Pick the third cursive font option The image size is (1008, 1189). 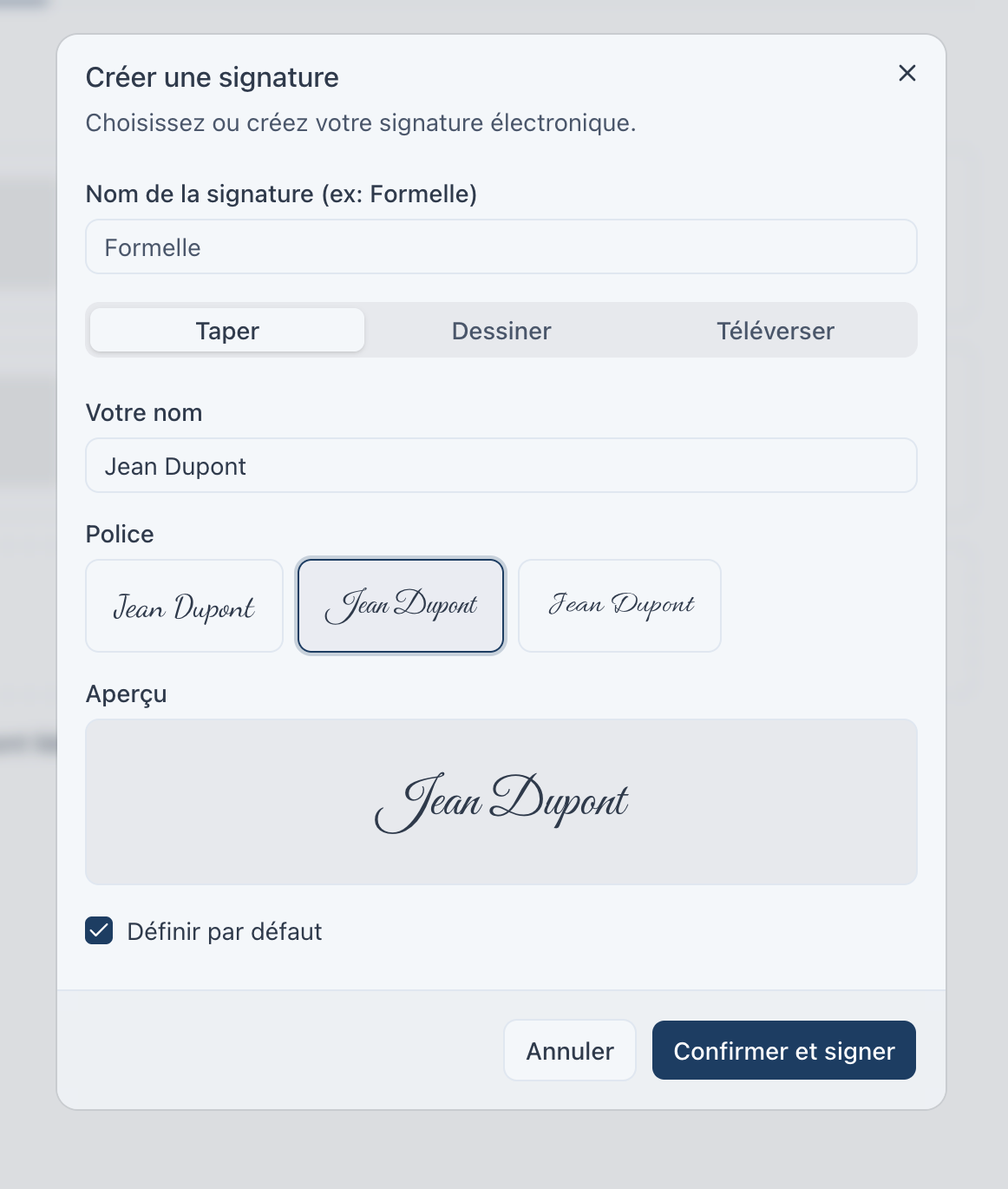619,606
